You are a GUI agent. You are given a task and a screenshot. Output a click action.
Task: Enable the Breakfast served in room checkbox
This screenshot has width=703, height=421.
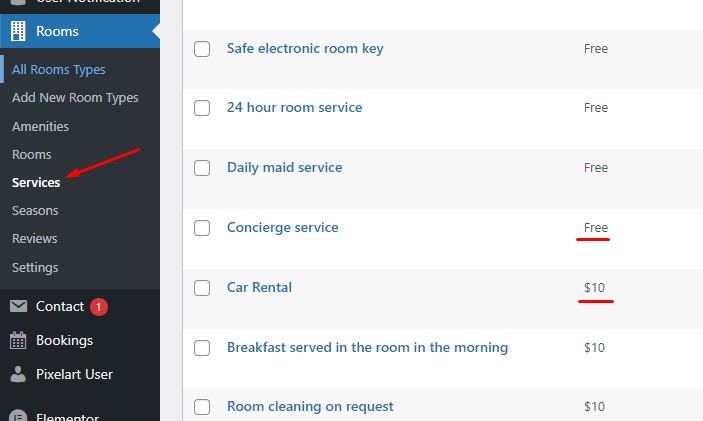coord(202,348)
